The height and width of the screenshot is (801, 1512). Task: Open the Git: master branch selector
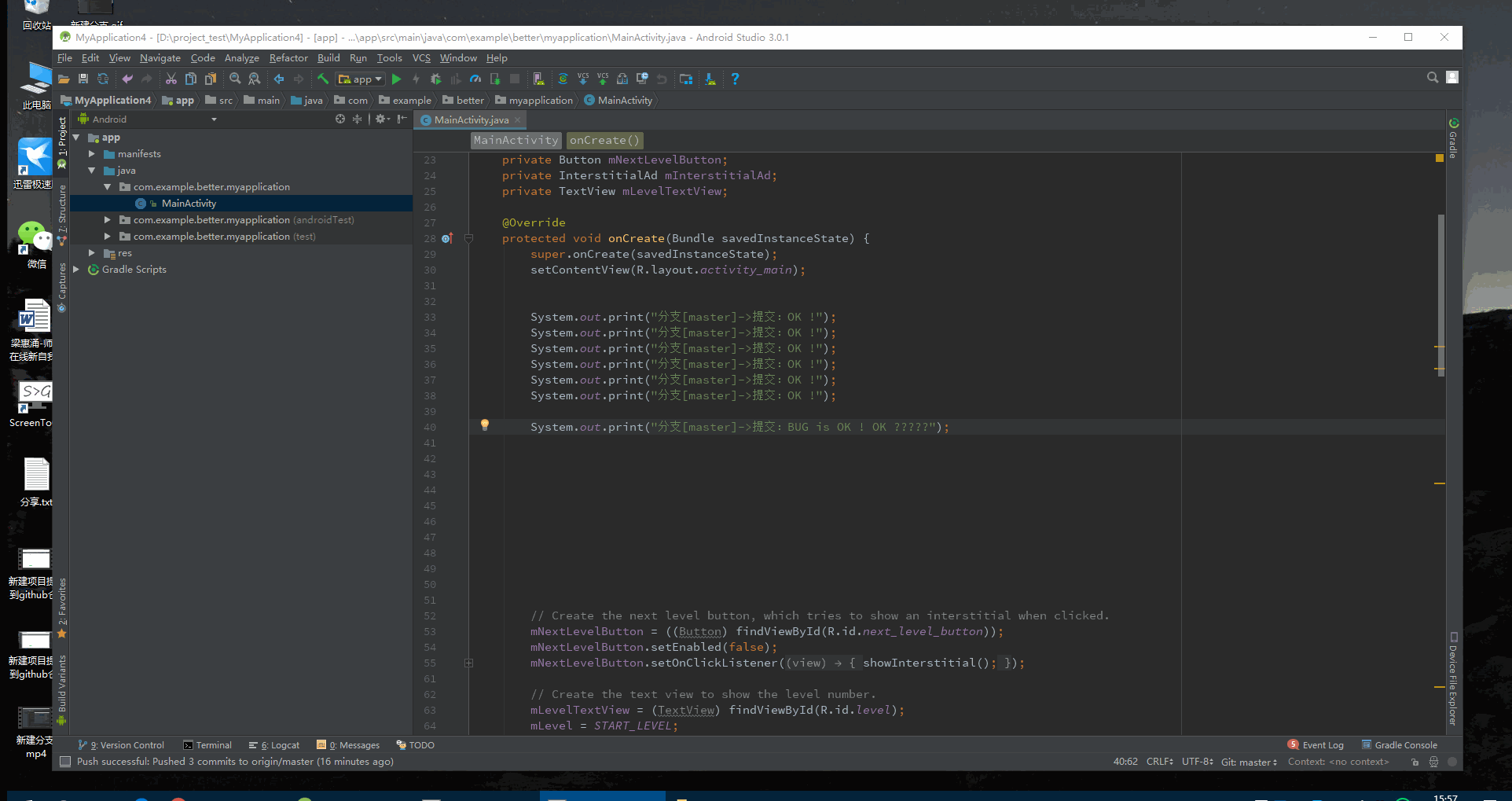coord(1249,762)
